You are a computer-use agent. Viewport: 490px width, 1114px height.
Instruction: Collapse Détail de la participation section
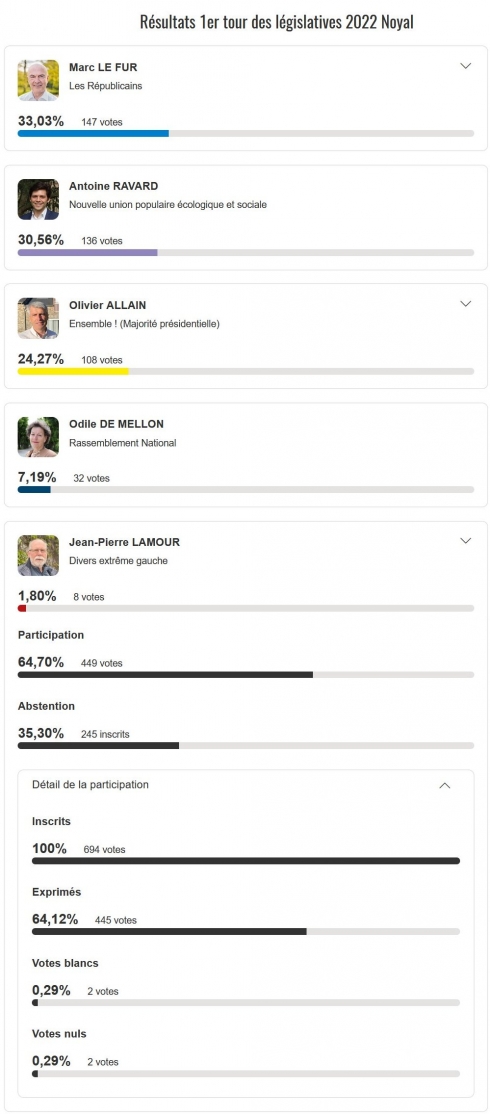(x=445, y=786)
